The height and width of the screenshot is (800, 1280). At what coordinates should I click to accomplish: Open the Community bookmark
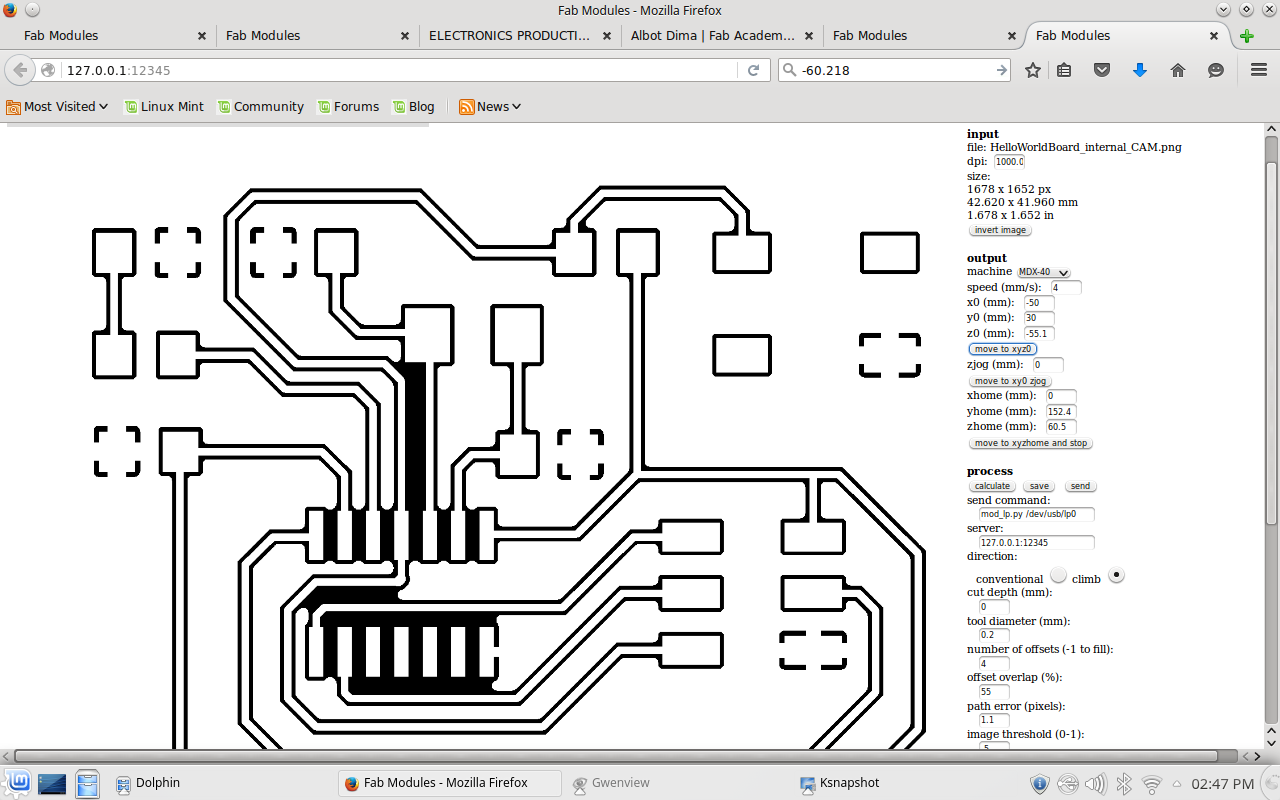tap(260, 106)
